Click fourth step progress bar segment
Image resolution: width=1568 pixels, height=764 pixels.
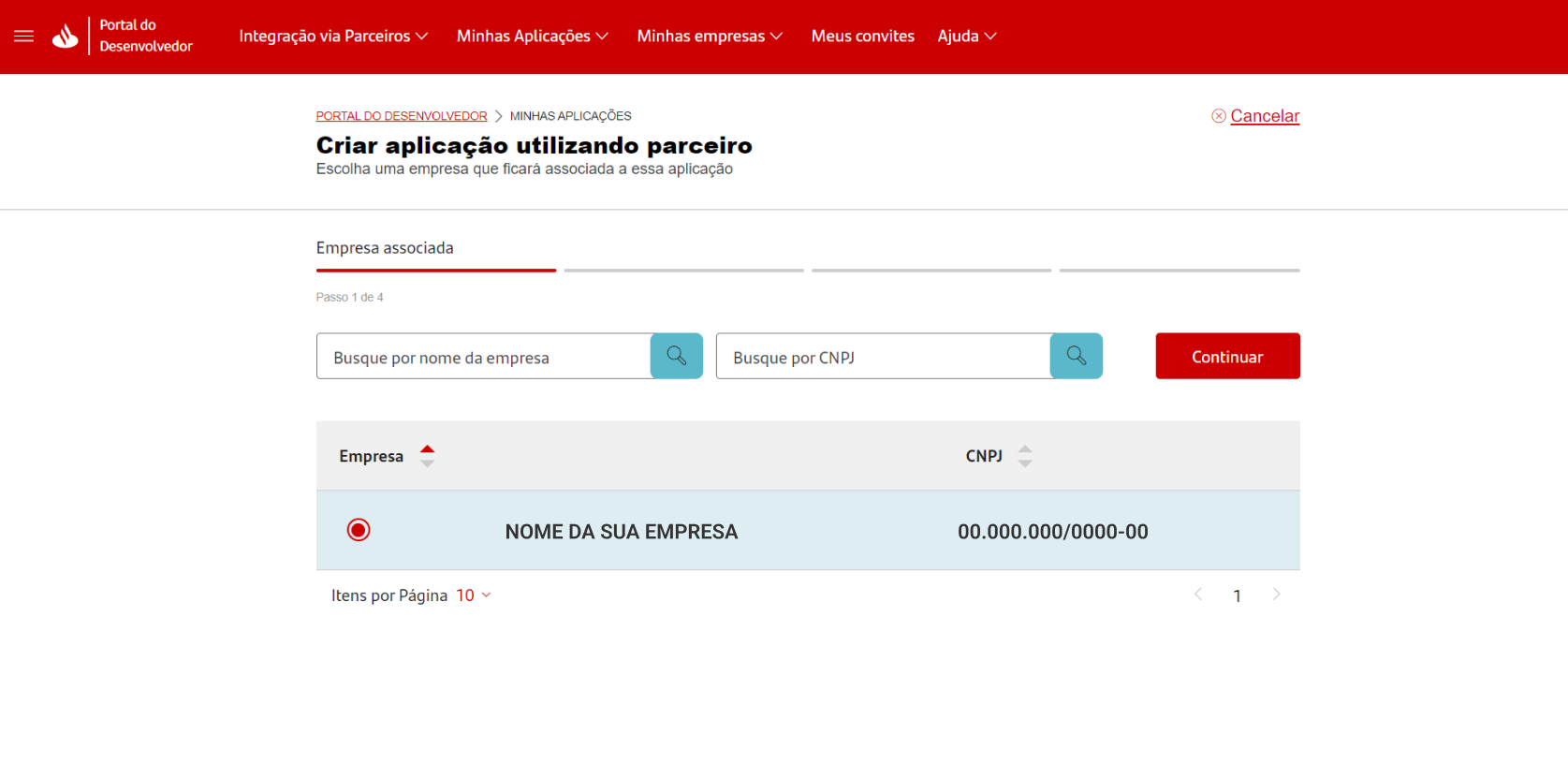click(x=1180, y=271)
